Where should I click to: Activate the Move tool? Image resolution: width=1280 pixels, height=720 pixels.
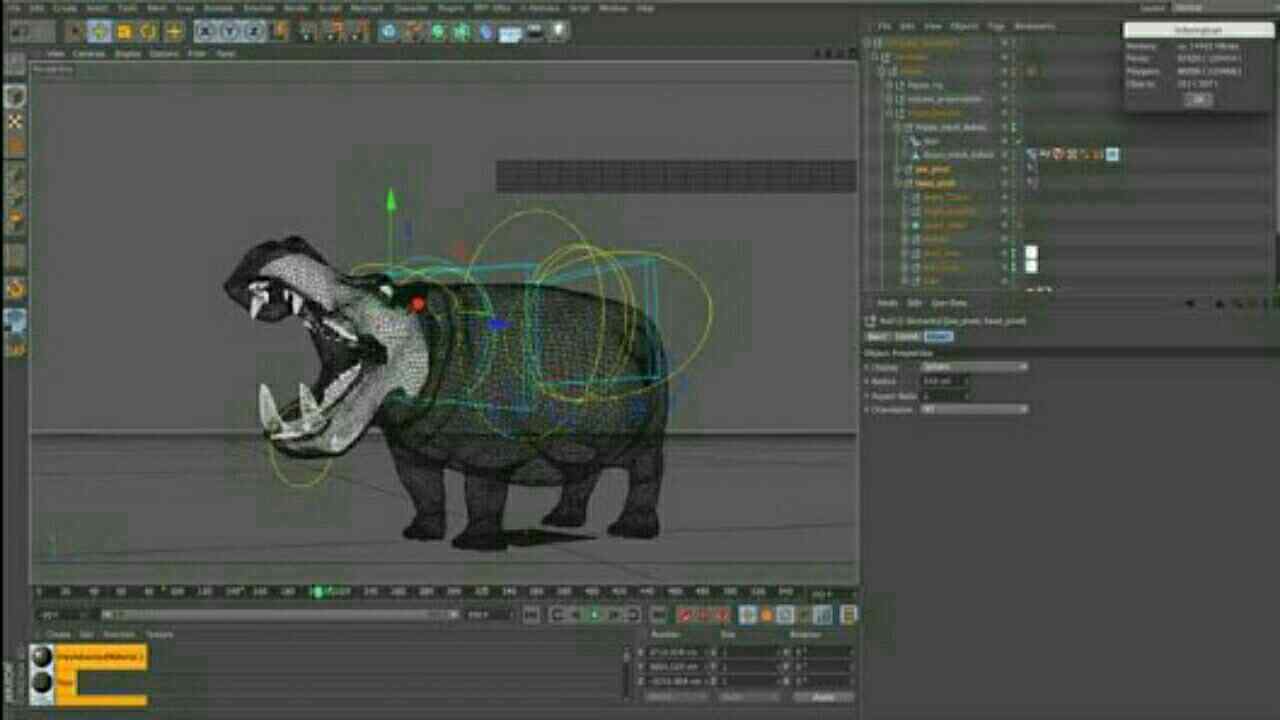point(99,31)
